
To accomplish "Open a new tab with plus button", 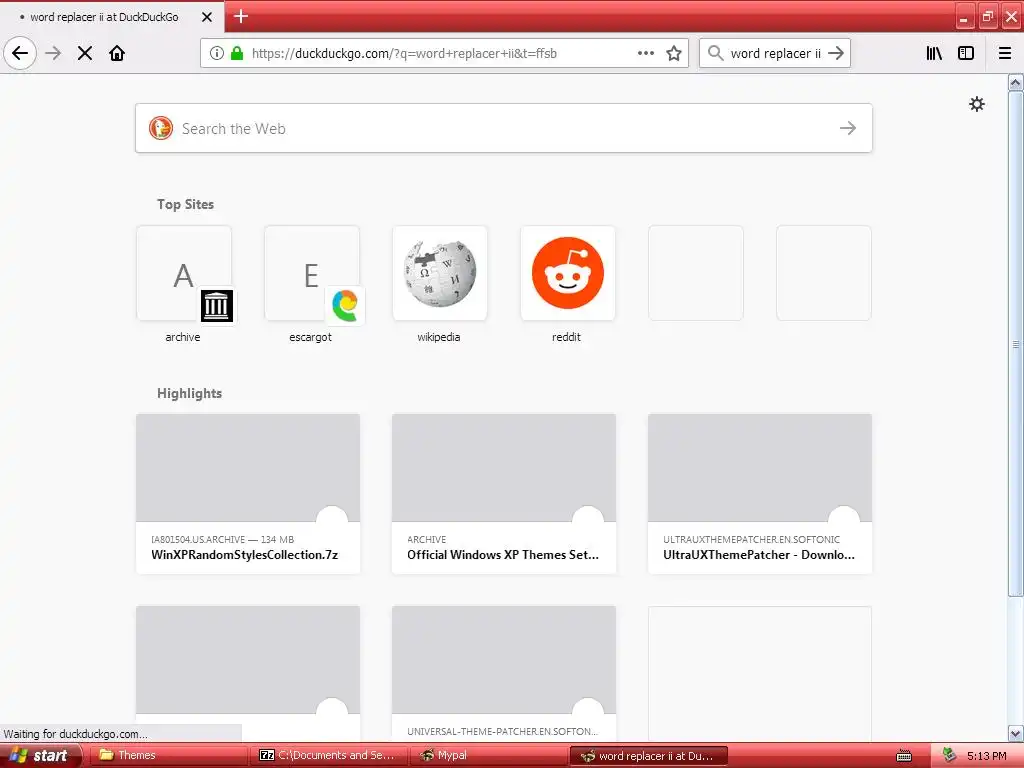I will [x=241, y=16].
